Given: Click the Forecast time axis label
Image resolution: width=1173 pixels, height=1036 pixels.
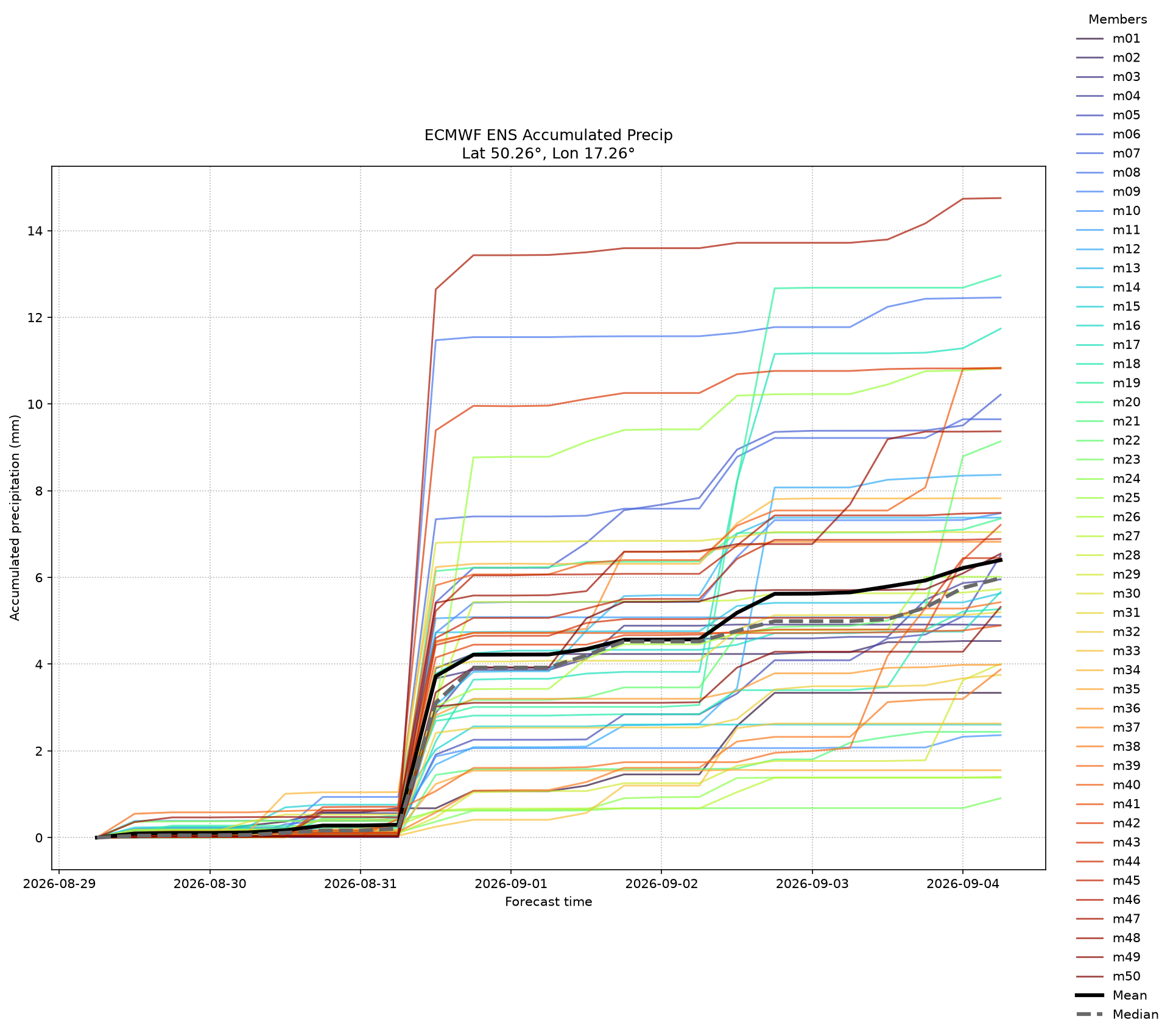Looking at the screenshot, I should pyautogui.click(x=549, y=902).
